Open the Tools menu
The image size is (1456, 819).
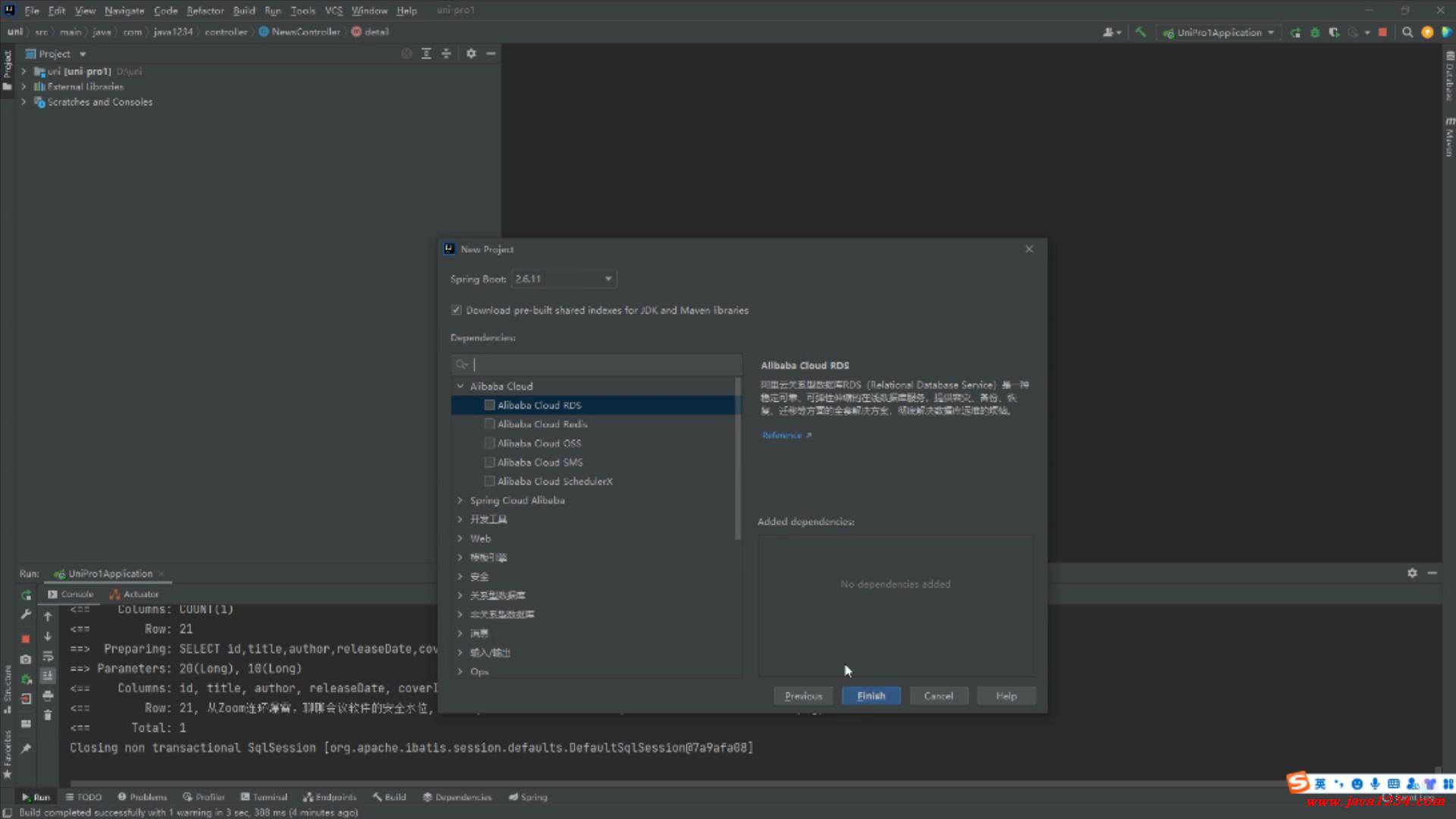click(303, 11)
